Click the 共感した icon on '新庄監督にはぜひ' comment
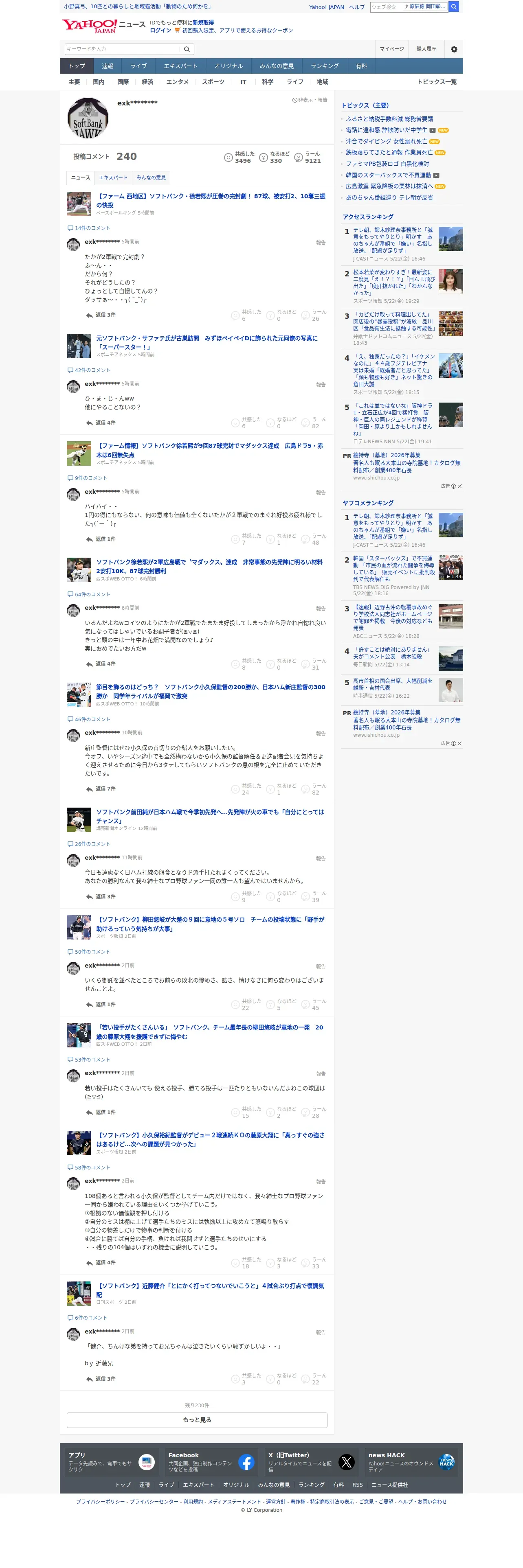The width and height of the screenshot is (523, 1568). (235, 789)
